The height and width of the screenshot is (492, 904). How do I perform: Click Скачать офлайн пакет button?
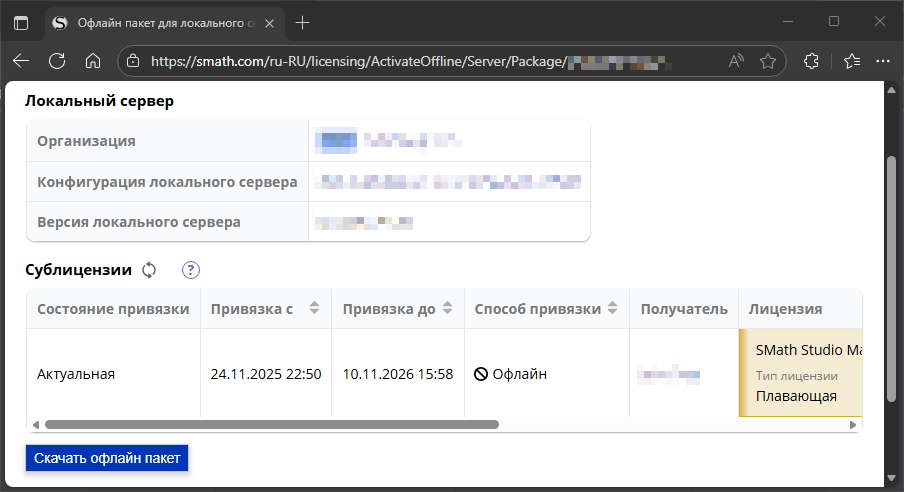107,458
